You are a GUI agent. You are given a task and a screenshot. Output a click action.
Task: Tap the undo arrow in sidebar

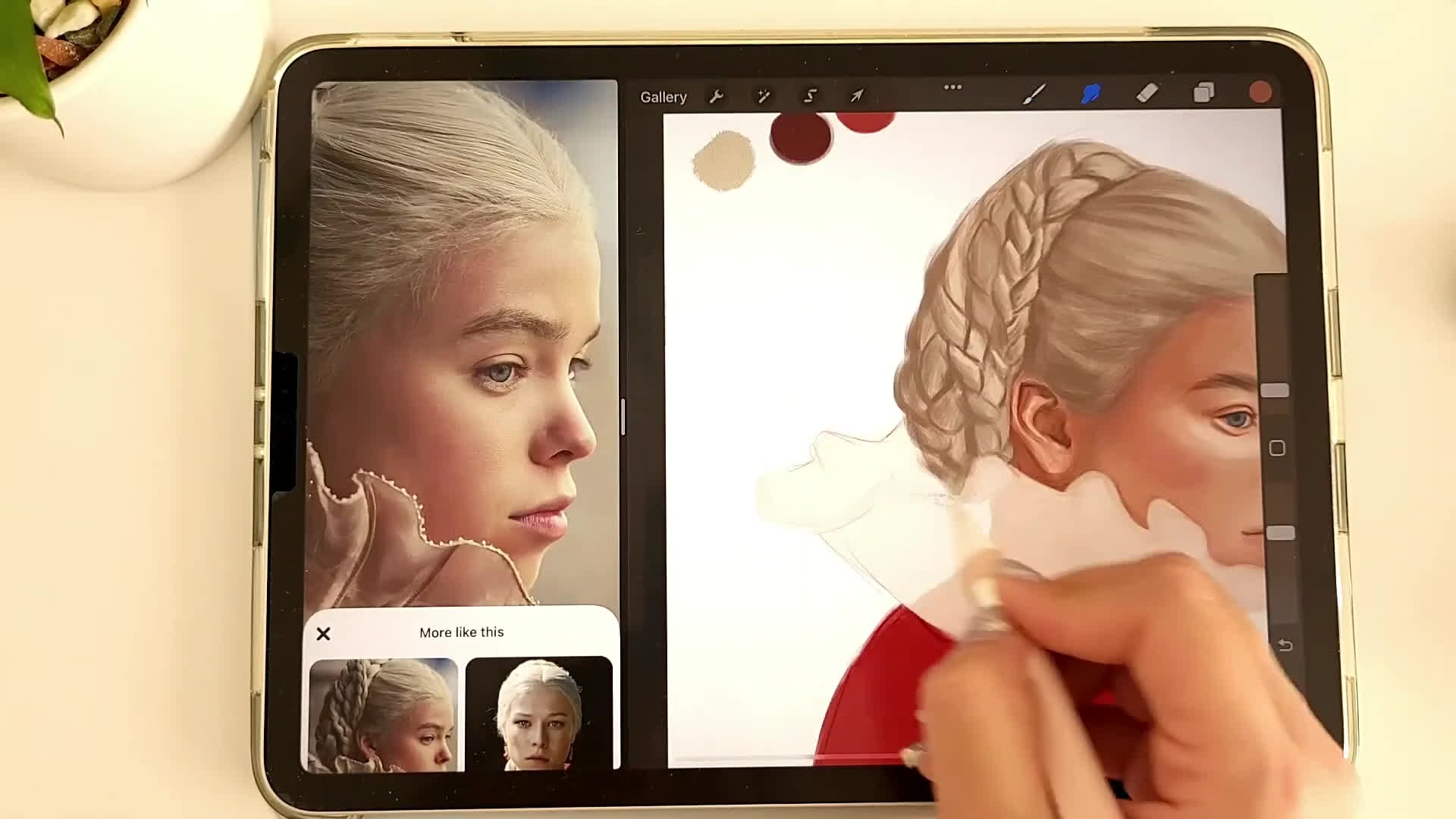coord(1285,645)
